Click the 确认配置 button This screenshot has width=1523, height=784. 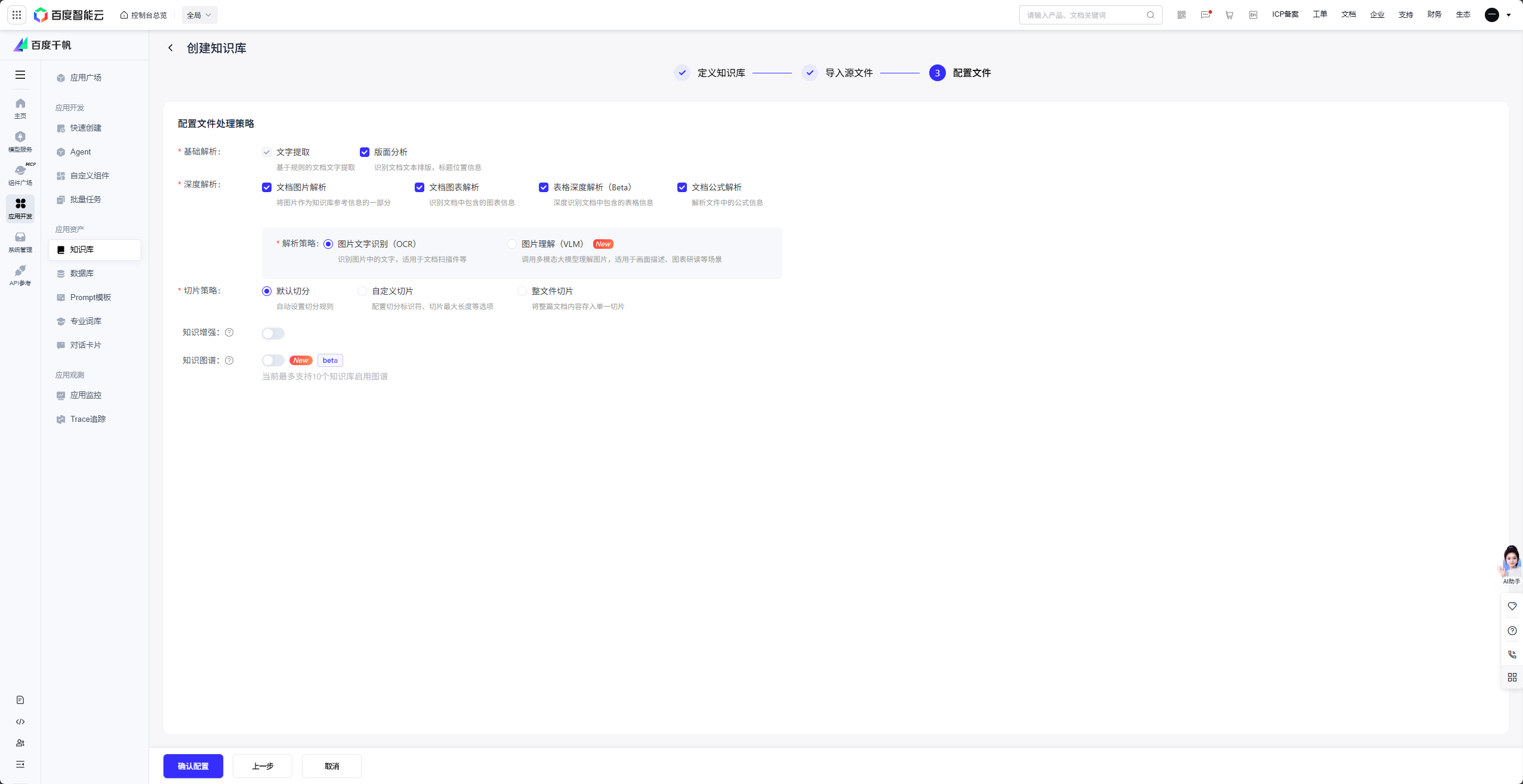[193, 766]
